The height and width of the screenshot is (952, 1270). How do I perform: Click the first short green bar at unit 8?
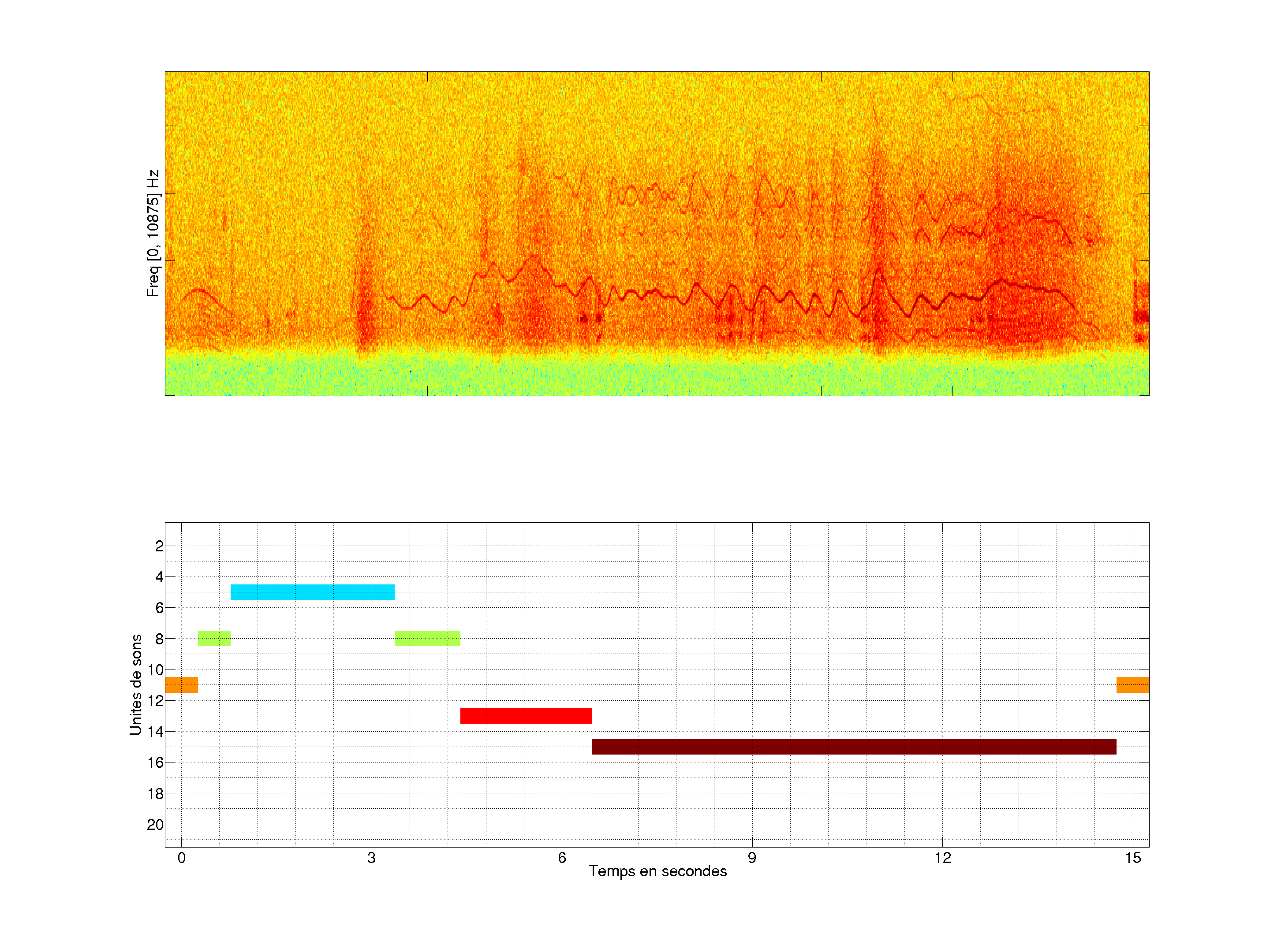coord(214,638)
